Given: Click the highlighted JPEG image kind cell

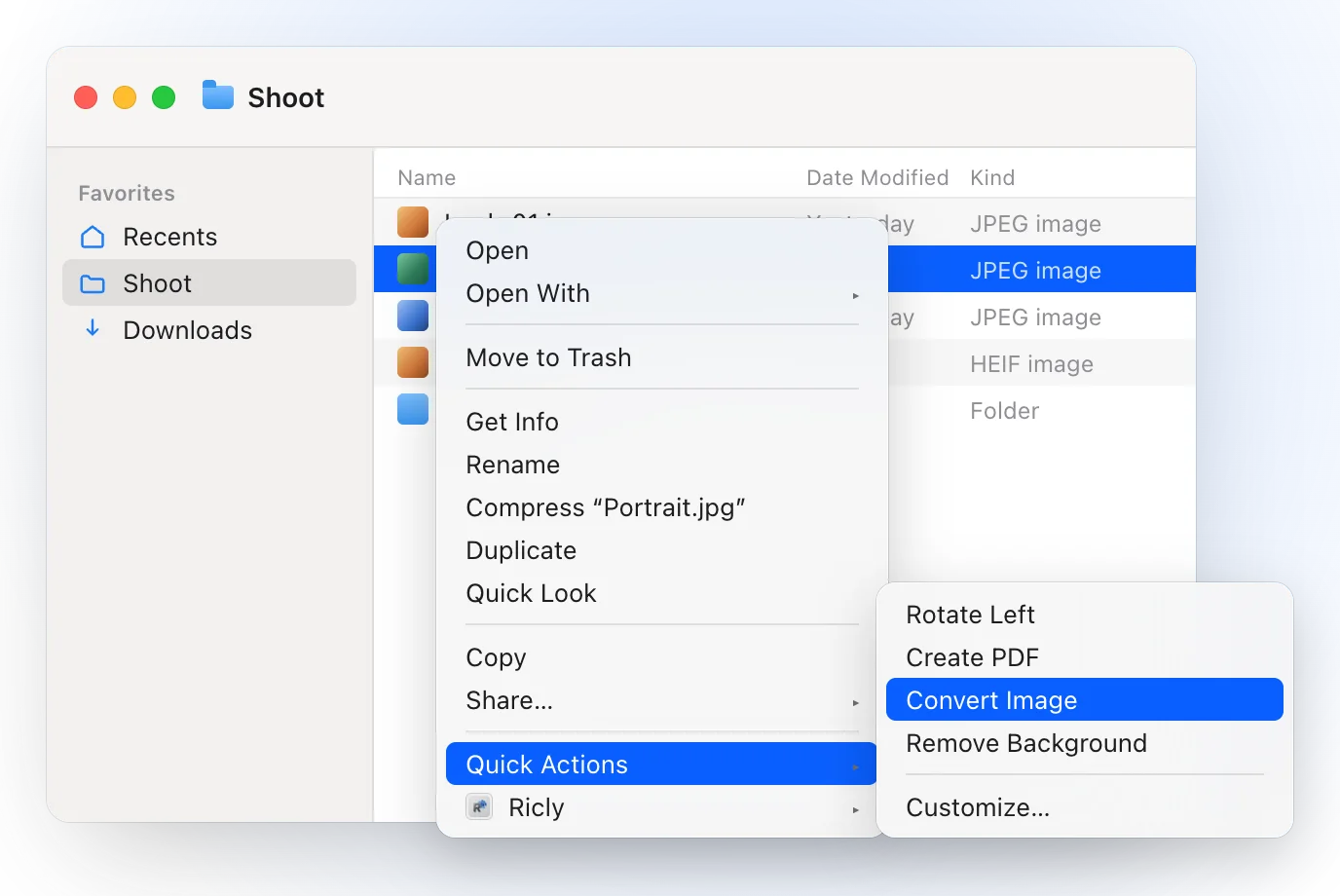Looking at the screenshot, I should coord(1035,271).
